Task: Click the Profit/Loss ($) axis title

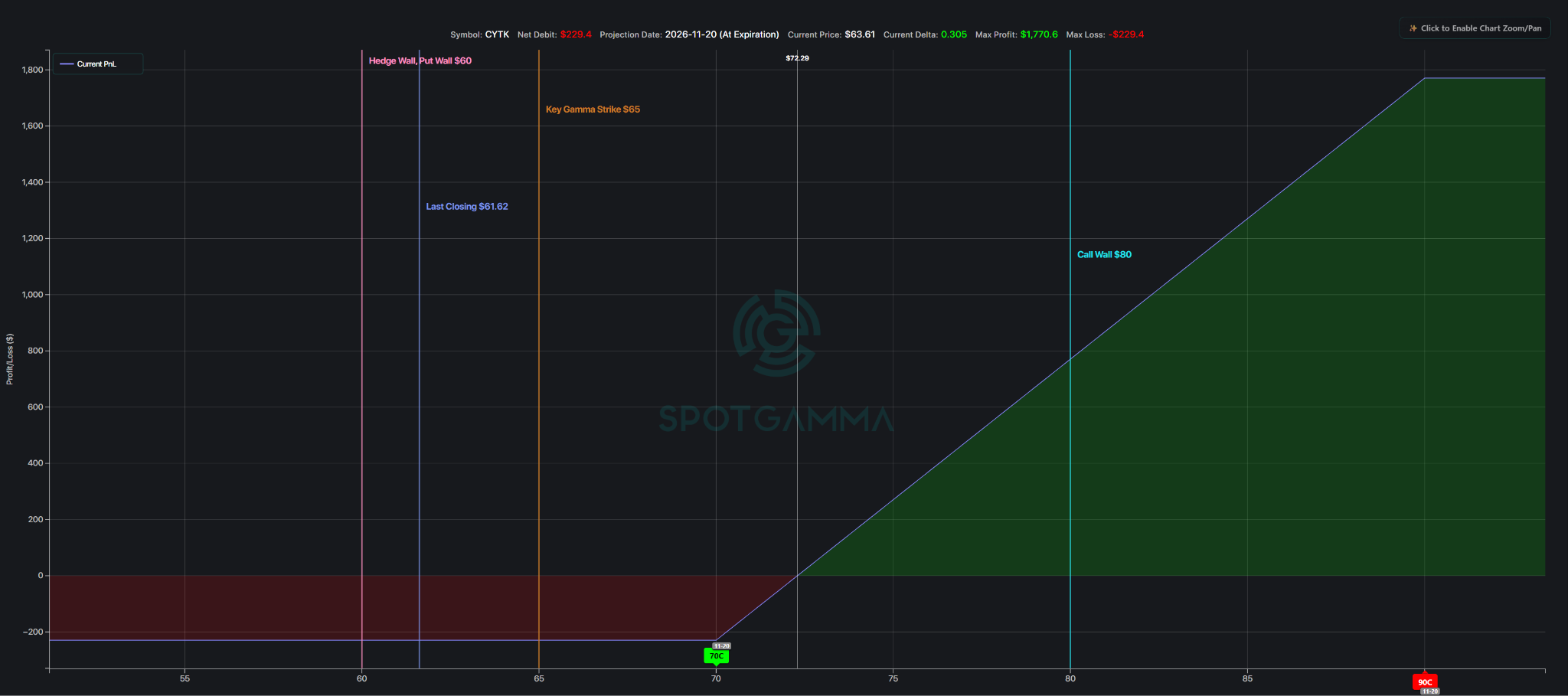Action: [10, 359]
